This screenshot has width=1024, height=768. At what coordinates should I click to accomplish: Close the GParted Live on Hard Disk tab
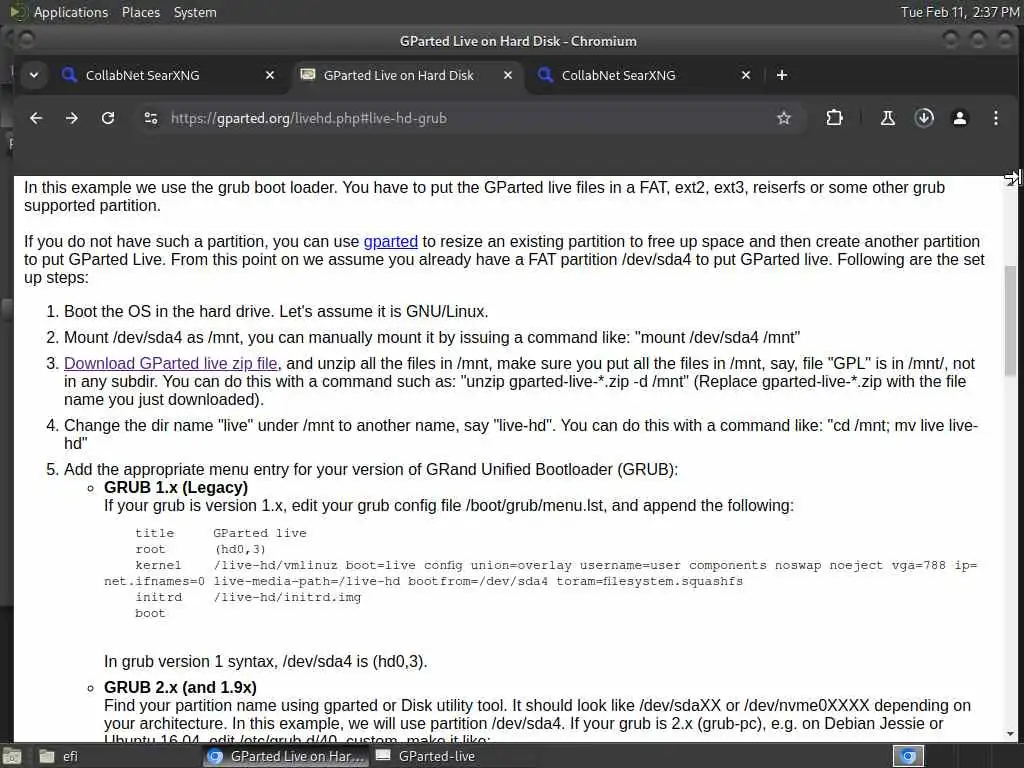pos(507,75)
